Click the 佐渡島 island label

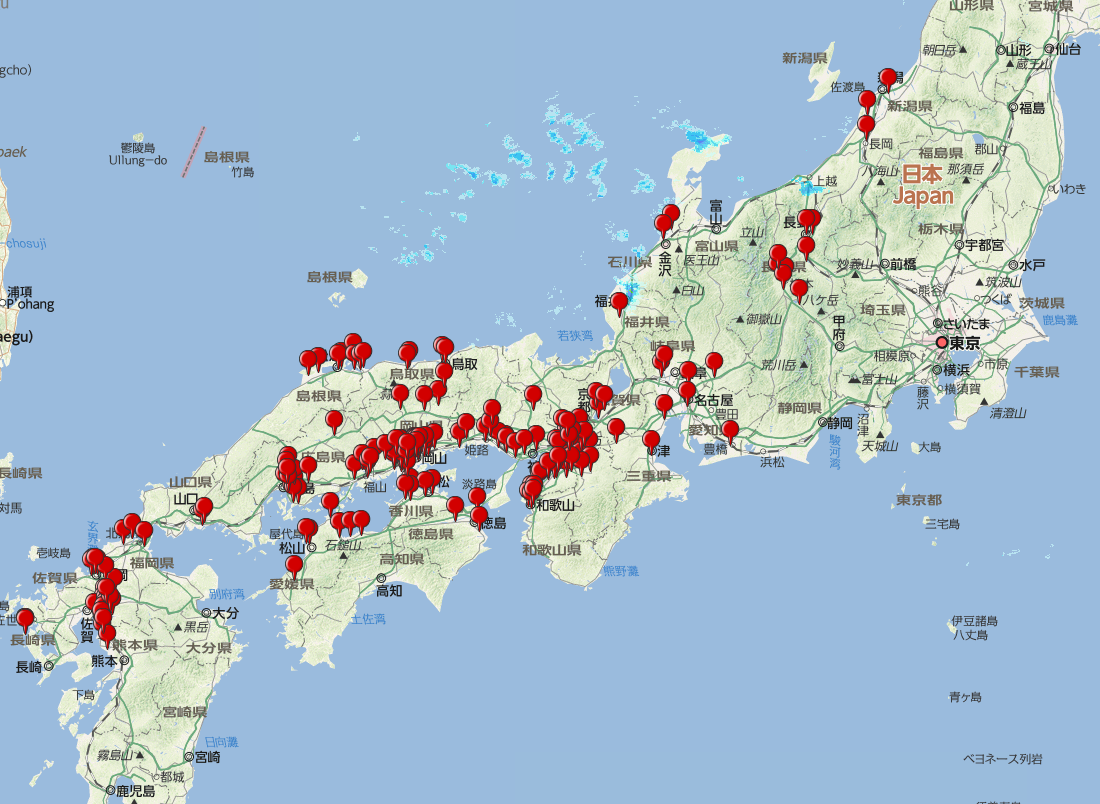847,87
